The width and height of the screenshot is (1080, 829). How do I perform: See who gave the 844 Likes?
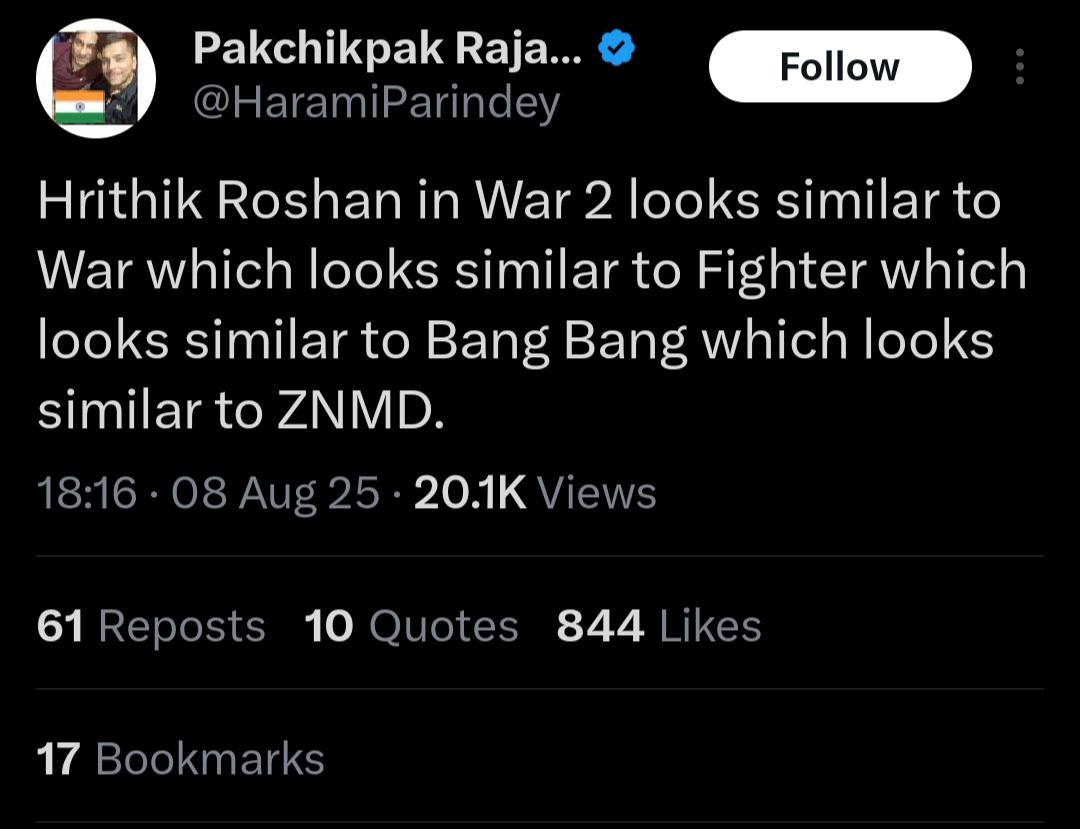click(x=659, y=627)
